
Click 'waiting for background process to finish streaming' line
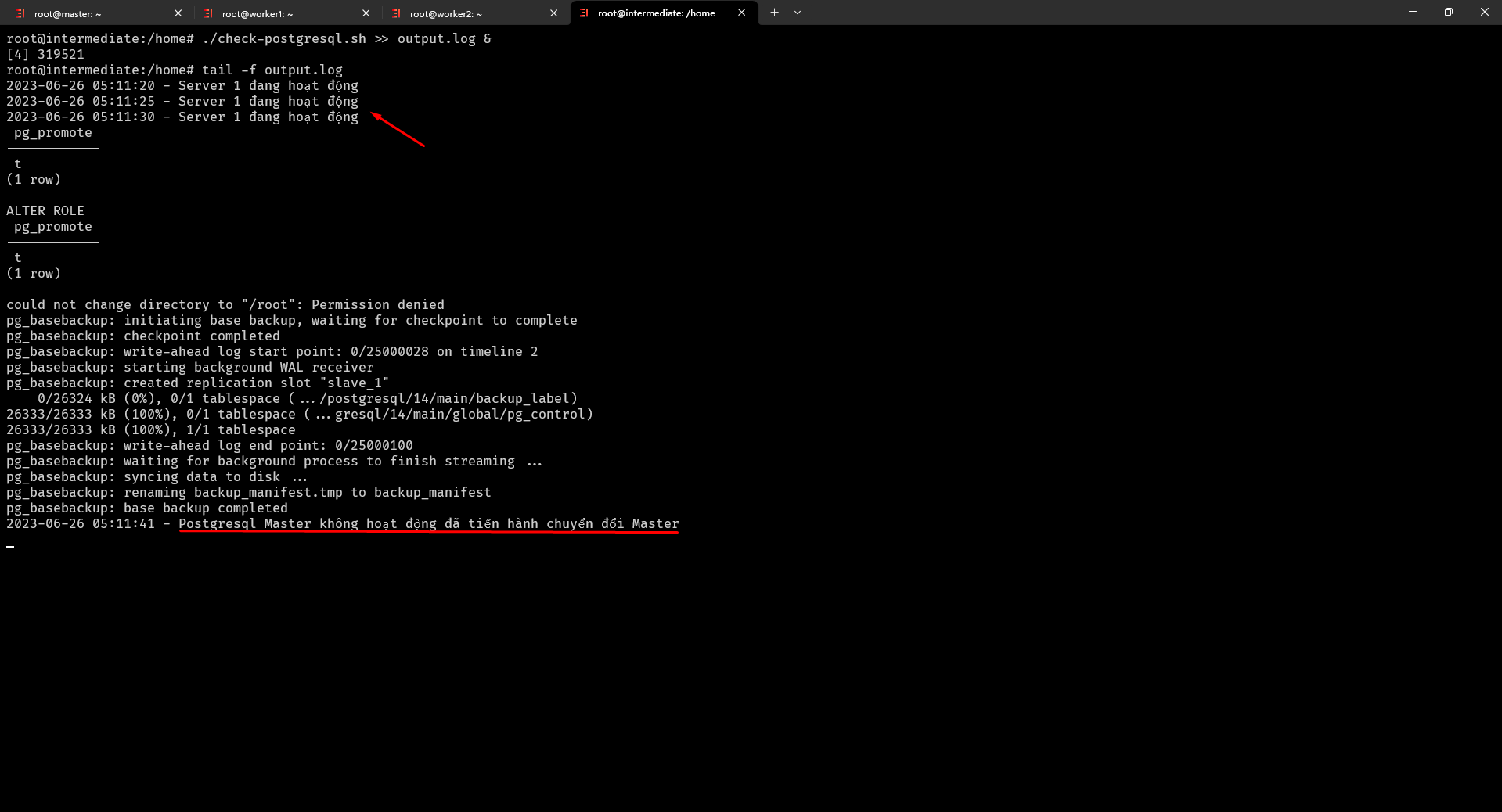pos(274,461)
